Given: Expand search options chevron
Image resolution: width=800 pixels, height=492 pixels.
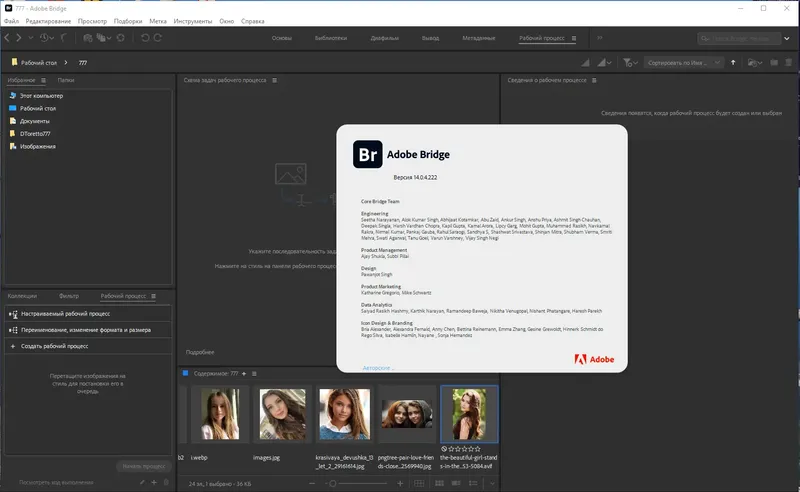Looking at the screenshot, I should click(787, 38).
